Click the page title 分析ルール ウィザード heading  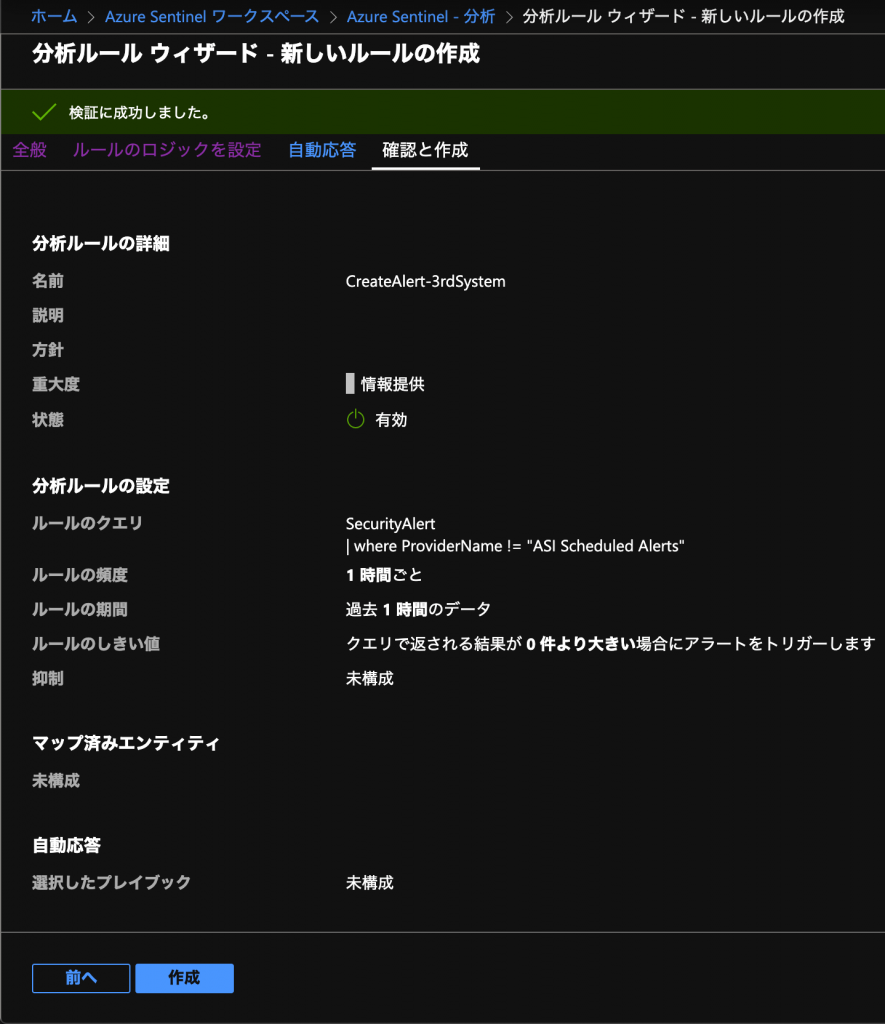tap(256, 54)
